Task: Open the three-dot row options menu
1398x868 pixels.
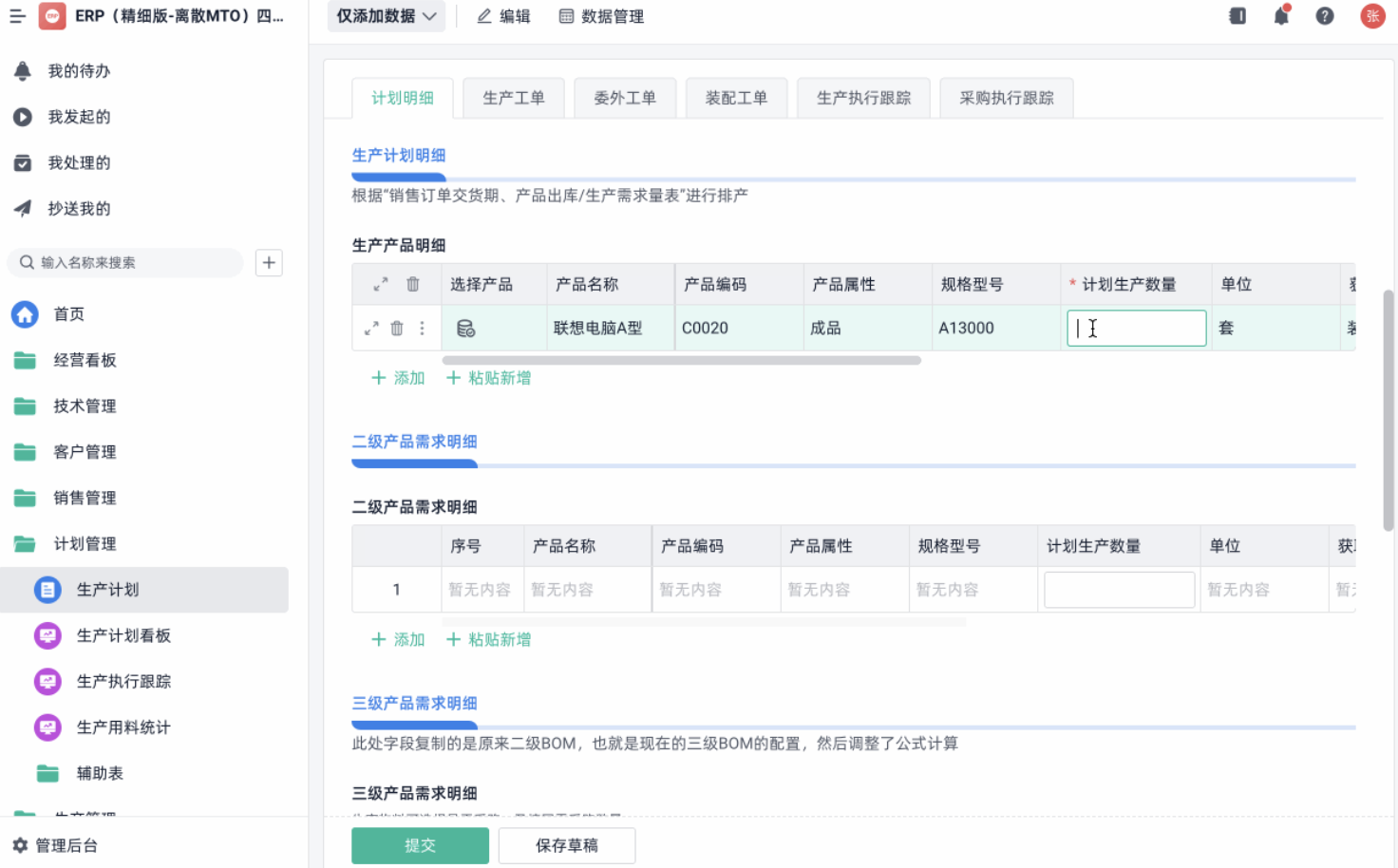Action: [x=423, y=329]
